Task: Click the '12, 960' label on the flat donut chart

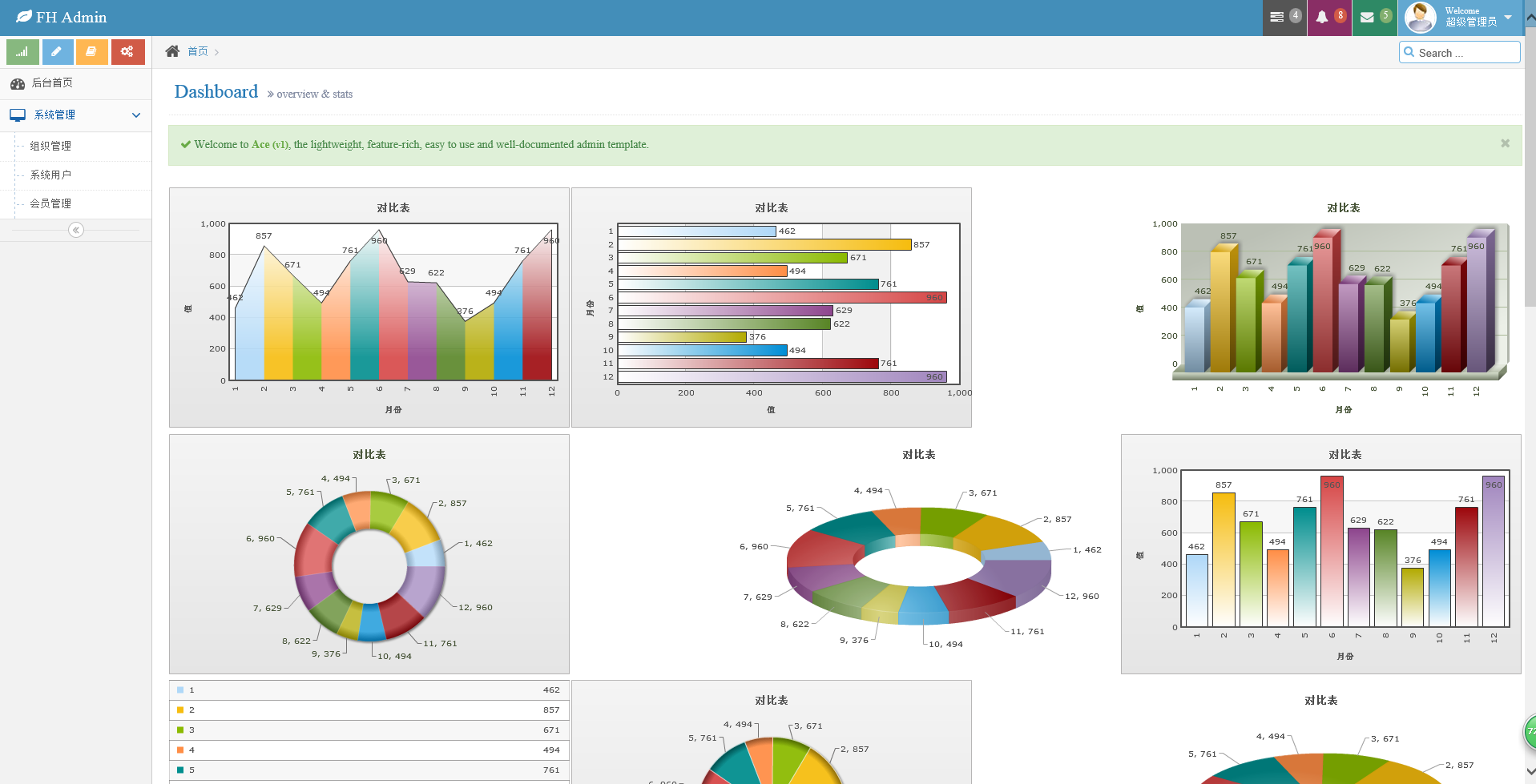Action: click(x=475, y=607)
